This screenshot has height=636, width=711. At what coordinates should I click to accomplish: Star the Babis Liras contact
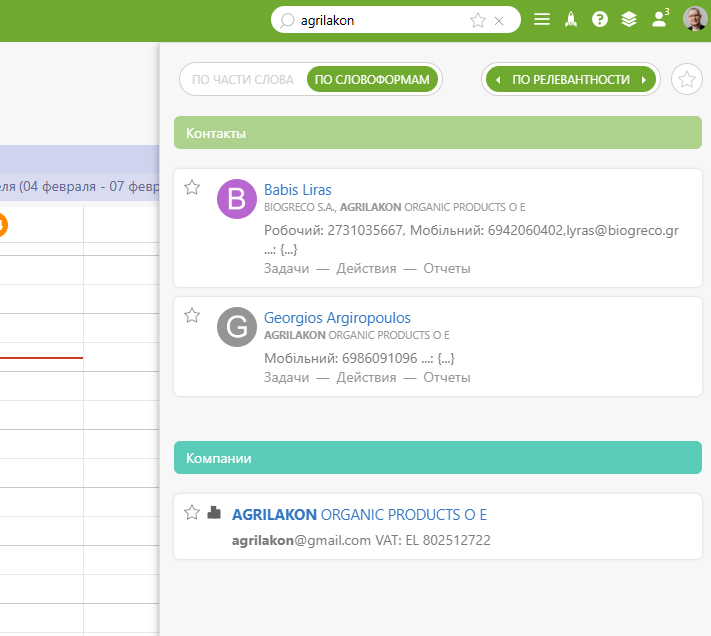192,187
